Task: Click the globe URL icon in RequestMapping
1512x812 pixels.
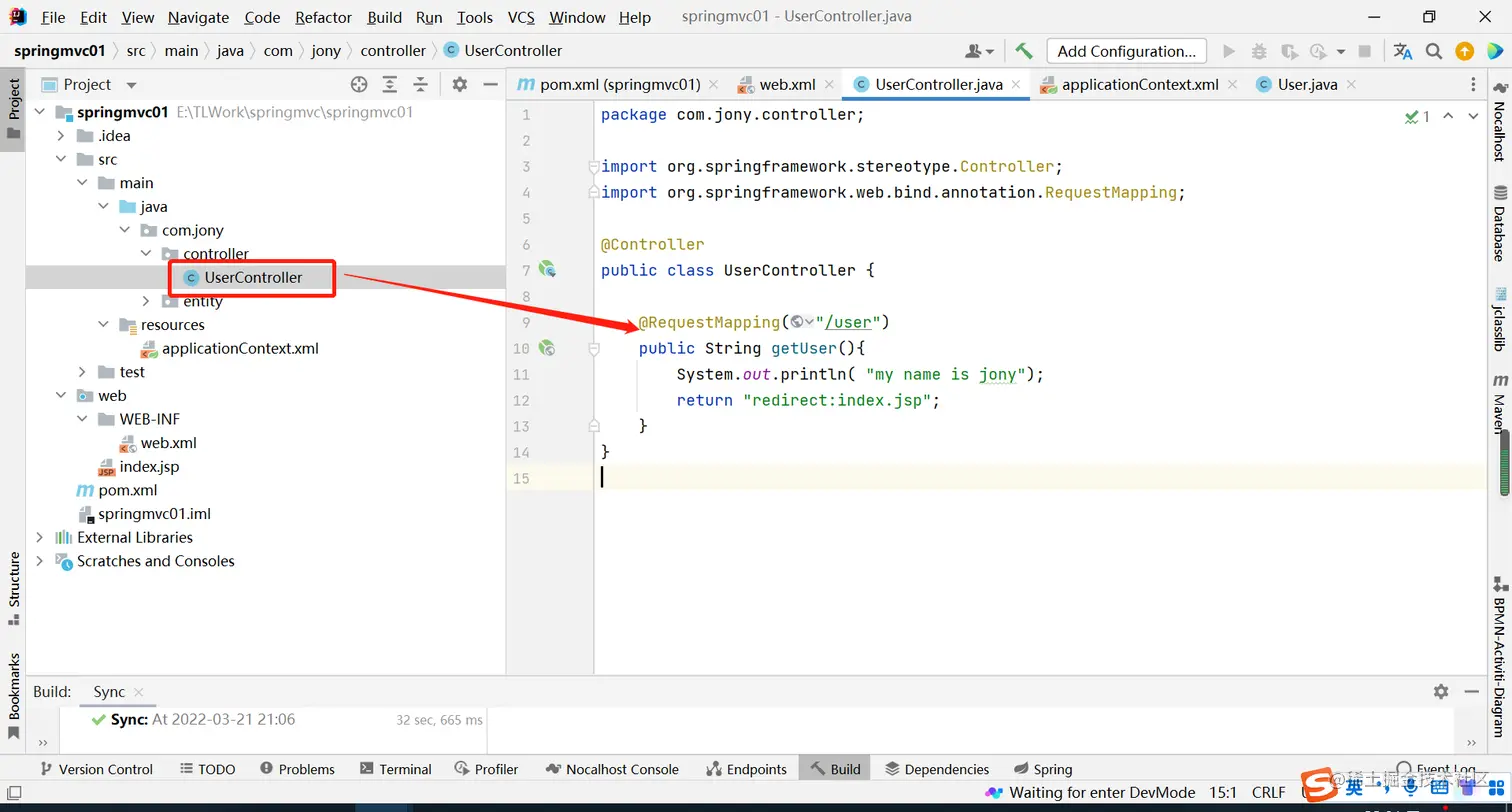Action: tap(797, 322)
